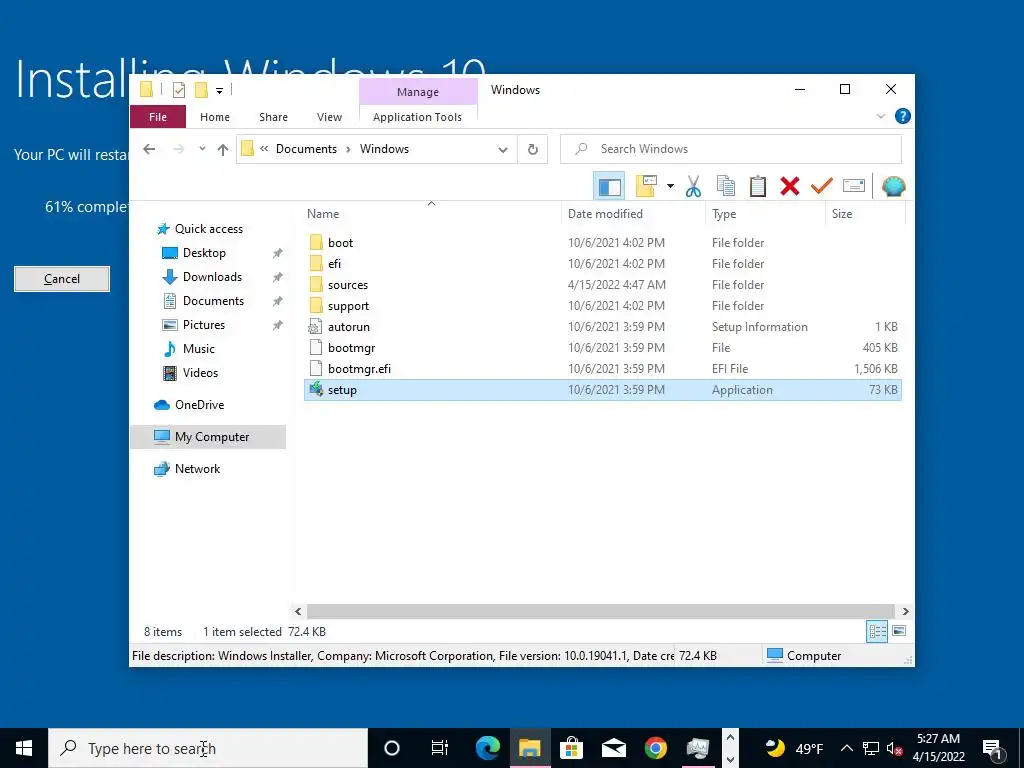Click New folder quick access icon

(201, 90)
